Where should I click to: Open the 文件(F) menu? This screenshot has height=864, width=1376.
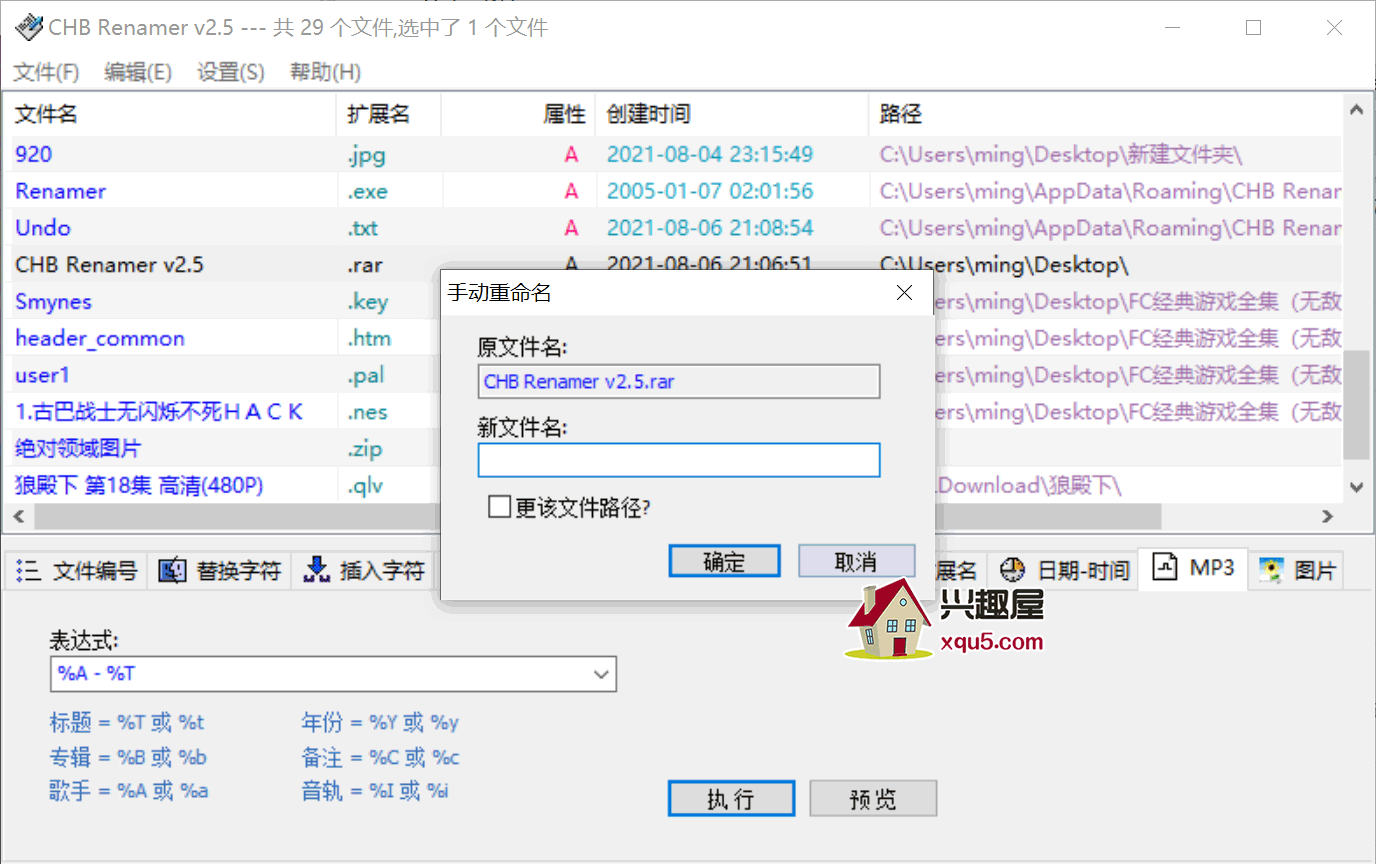tap(46, 72)
